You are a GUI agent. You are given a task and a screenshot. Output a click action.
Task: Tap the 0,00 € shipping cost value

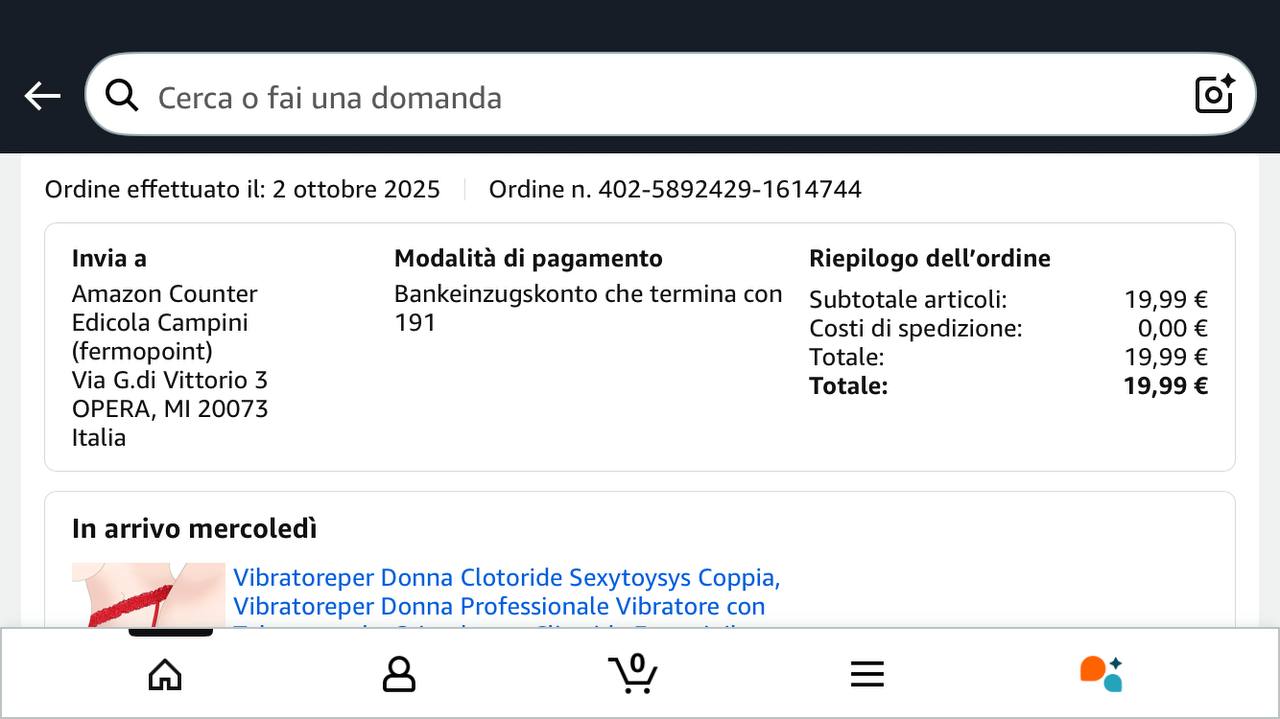point(1173,328)
